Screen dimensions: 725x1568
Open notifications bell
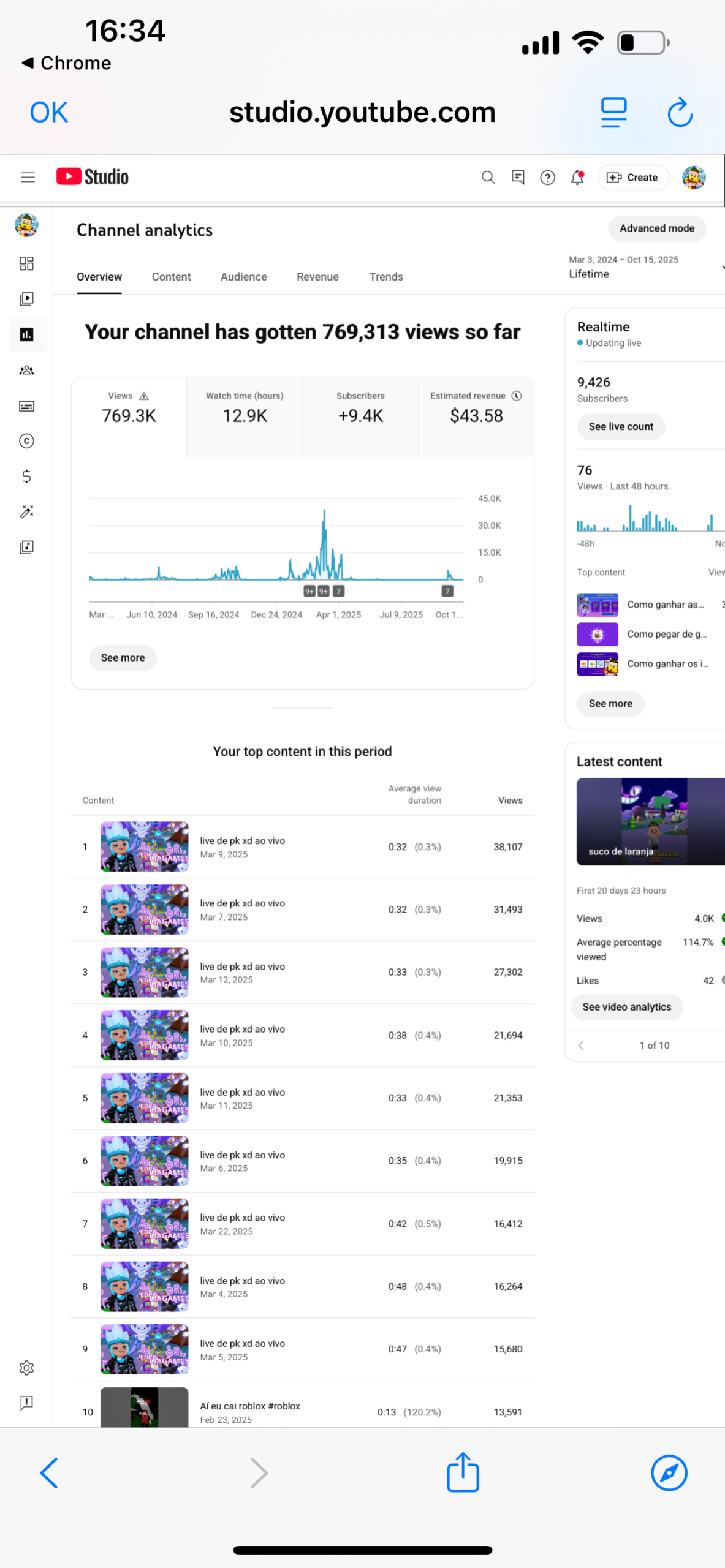pos(577,178)
